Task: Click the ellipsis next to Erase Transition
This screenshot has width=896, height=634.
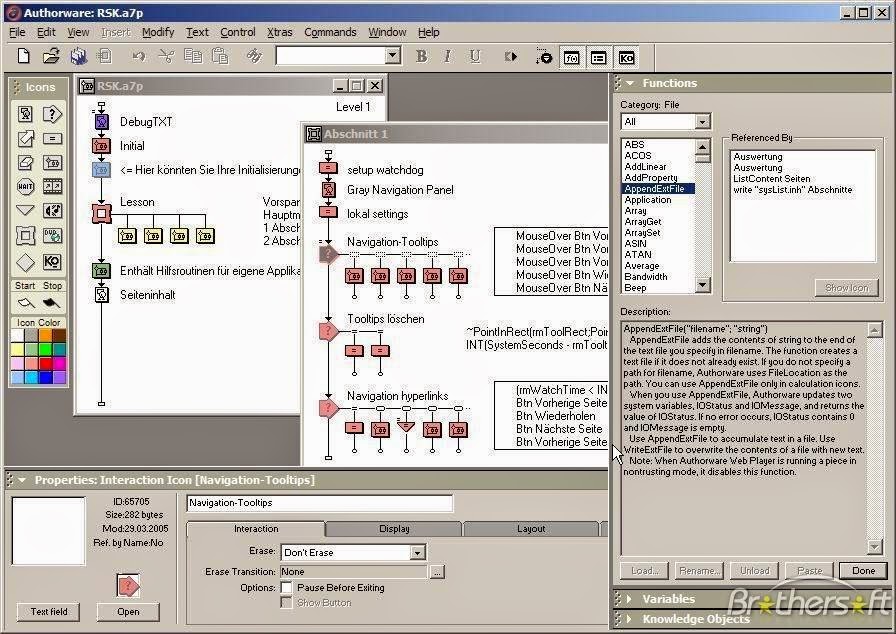Action: (437, 571)
